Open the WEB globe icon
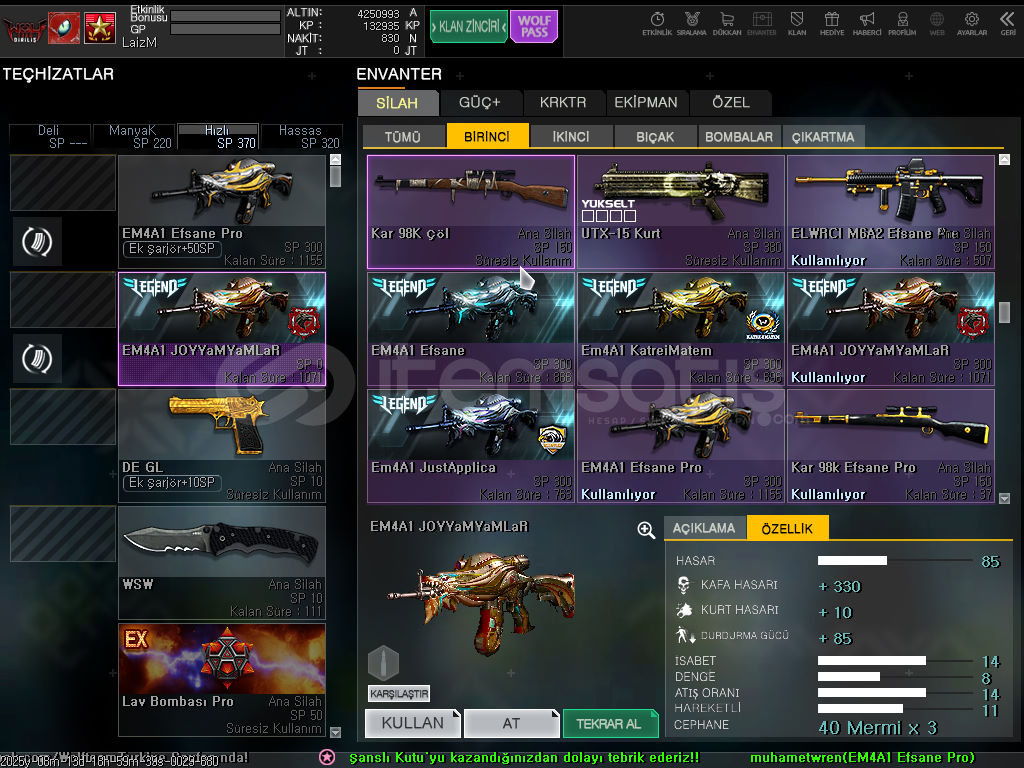Viewport: 1024px width, 768px height. [x=937, y=24]
